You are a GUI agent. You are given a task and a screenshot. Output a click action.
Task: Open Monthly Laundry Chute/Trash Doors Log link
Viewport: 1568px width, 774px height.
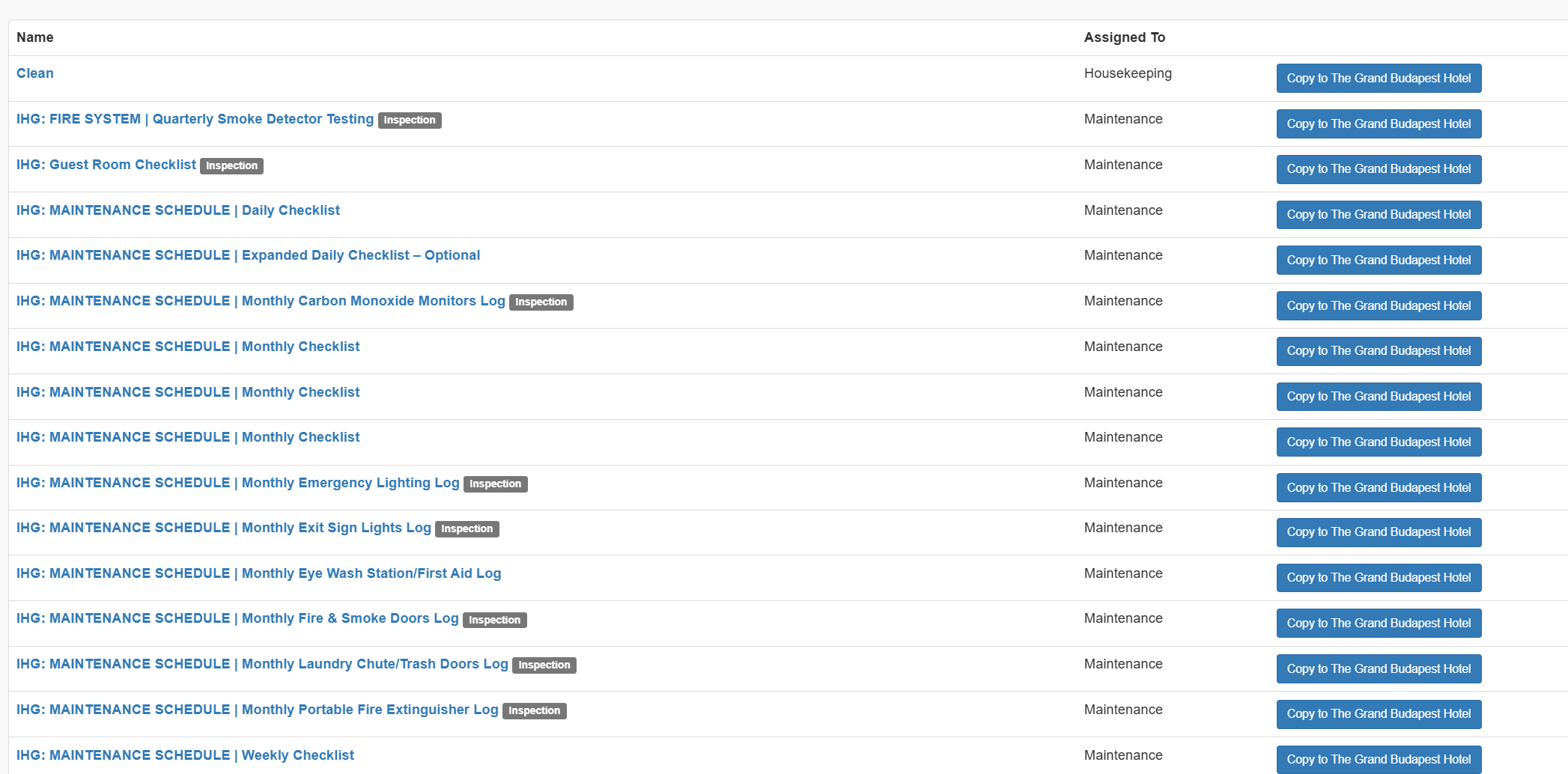click(x=262, y=664)
